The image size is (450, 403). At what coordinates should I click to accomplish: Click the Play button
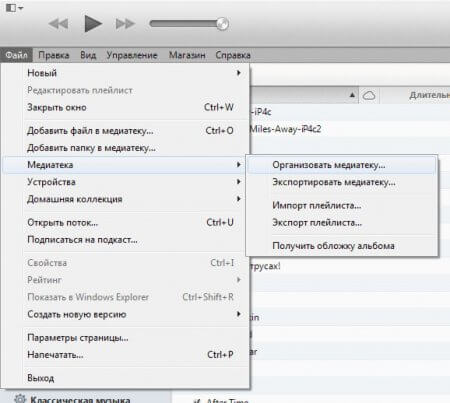93,24
